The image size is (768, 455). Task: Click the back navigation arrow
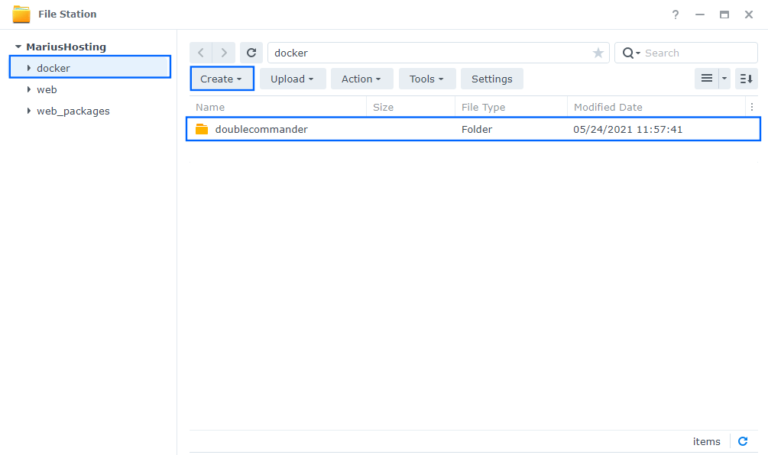pos(201,53)
